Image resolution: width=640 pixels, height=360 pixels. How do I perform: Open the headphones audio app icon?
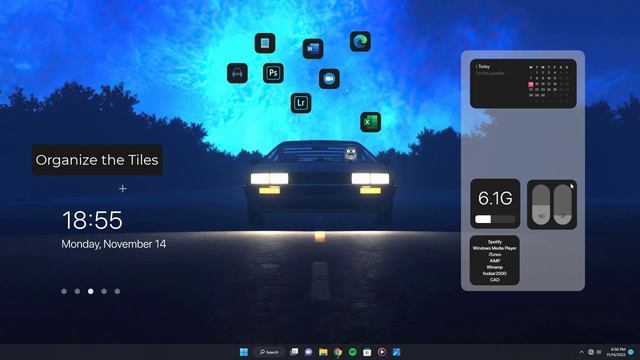[x=237, y=73]
